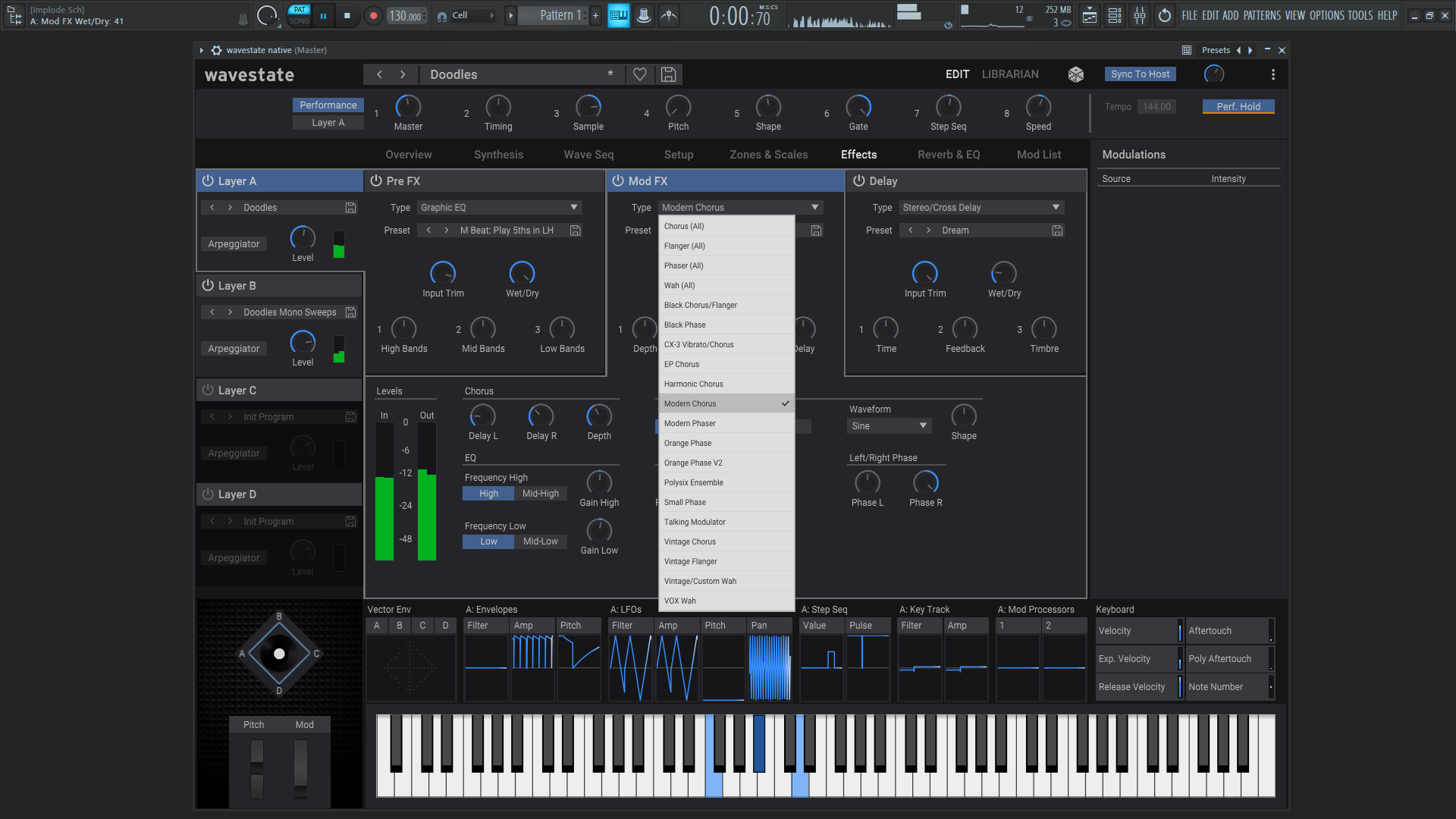Screen dimensions: 1456x819
Task: Disable the Delay effect power button
Action: pyautogui.click(x=859, y=180)
